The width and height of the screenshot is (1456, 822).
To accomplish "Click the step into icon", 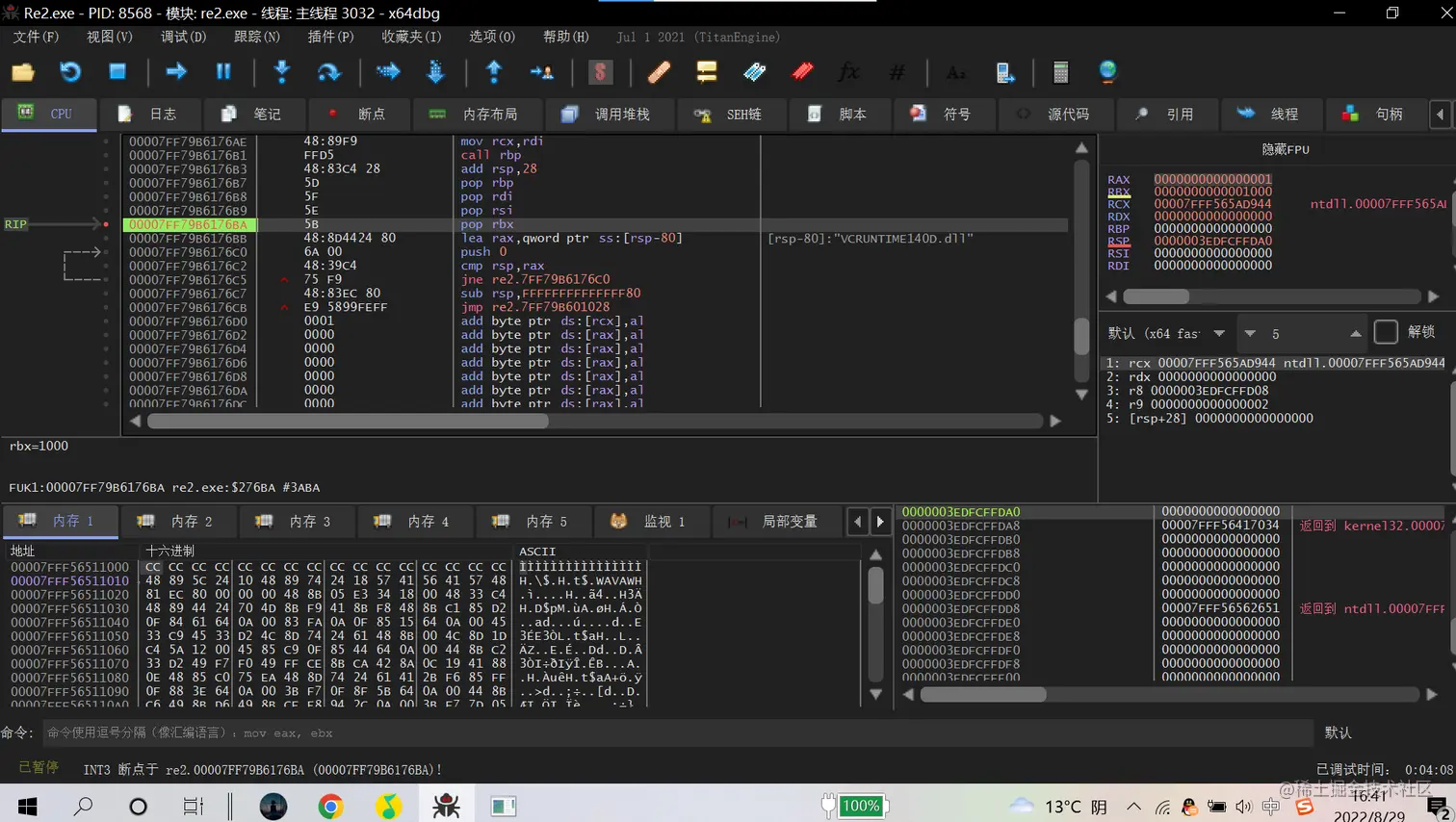I will click(x=282, y=72).
